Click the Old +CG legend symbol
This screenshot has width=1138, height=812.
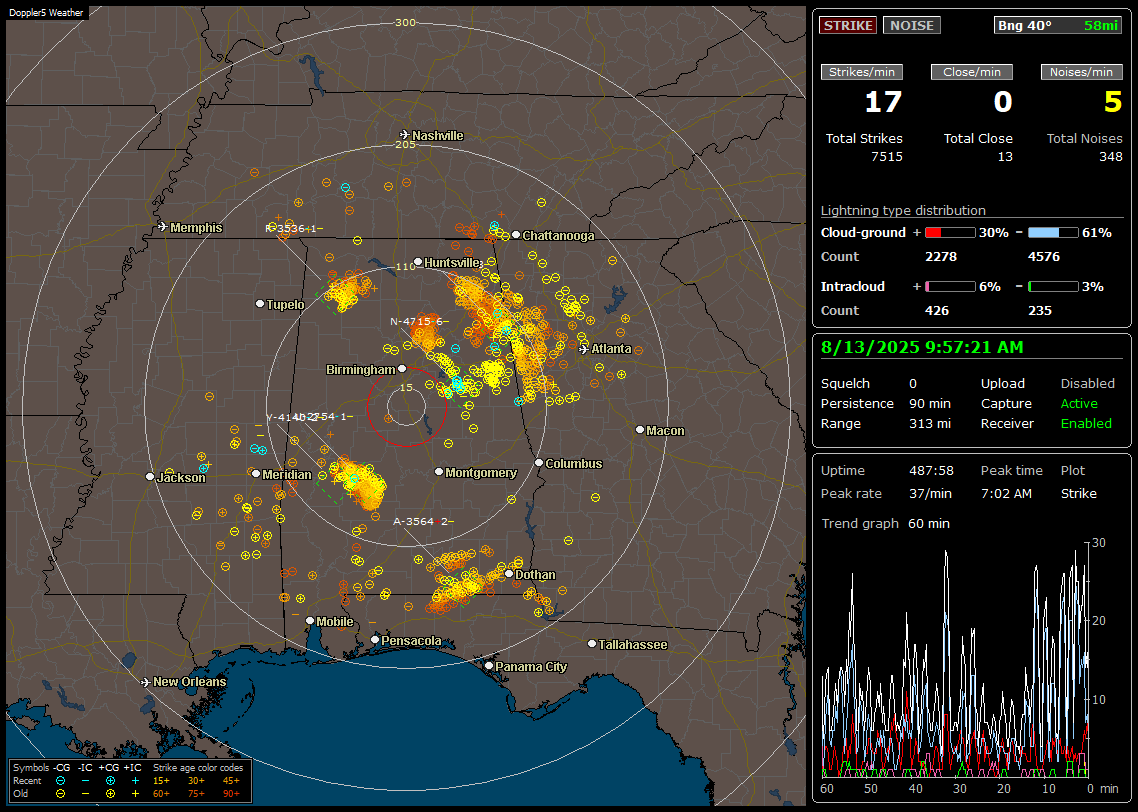110,794
